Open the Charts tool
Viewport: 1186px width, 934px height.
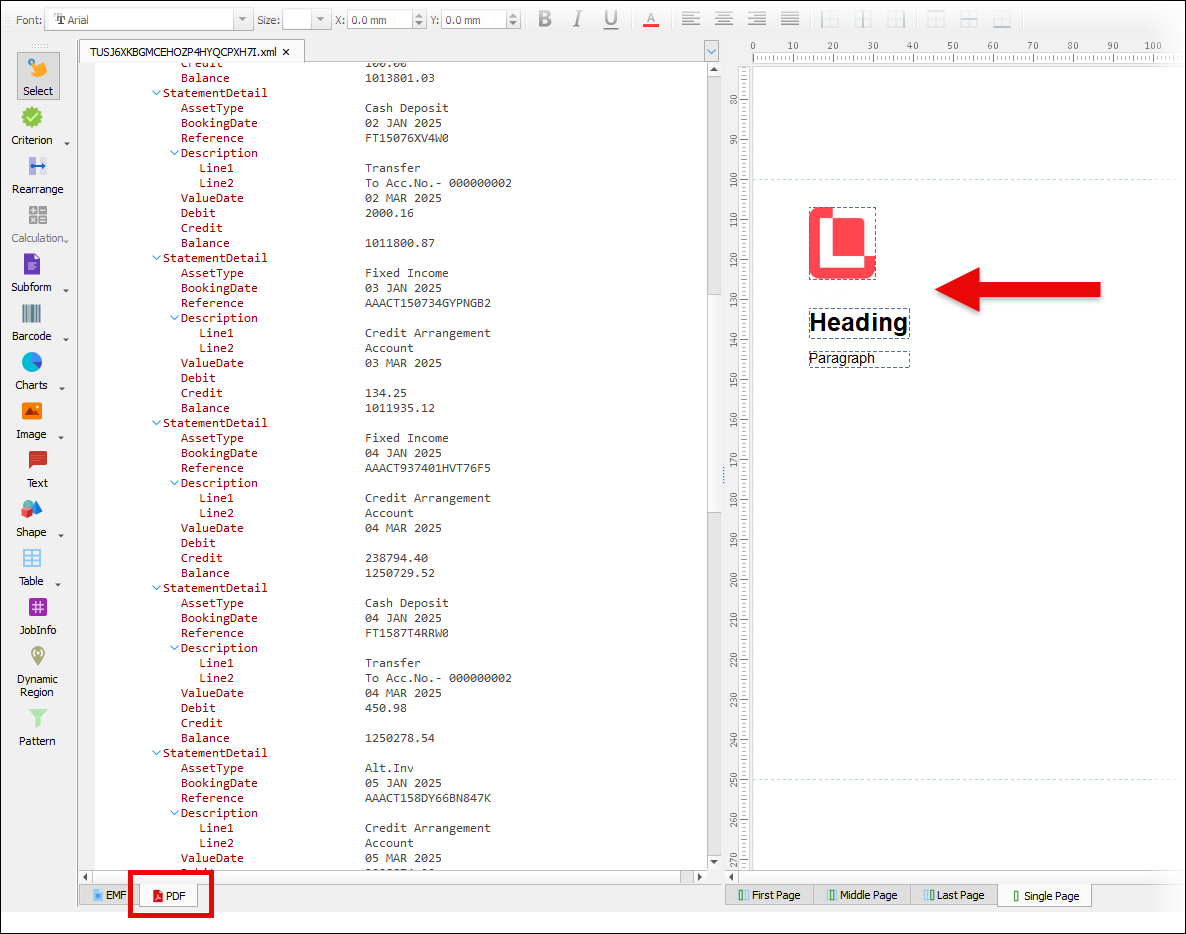[32, 372]
